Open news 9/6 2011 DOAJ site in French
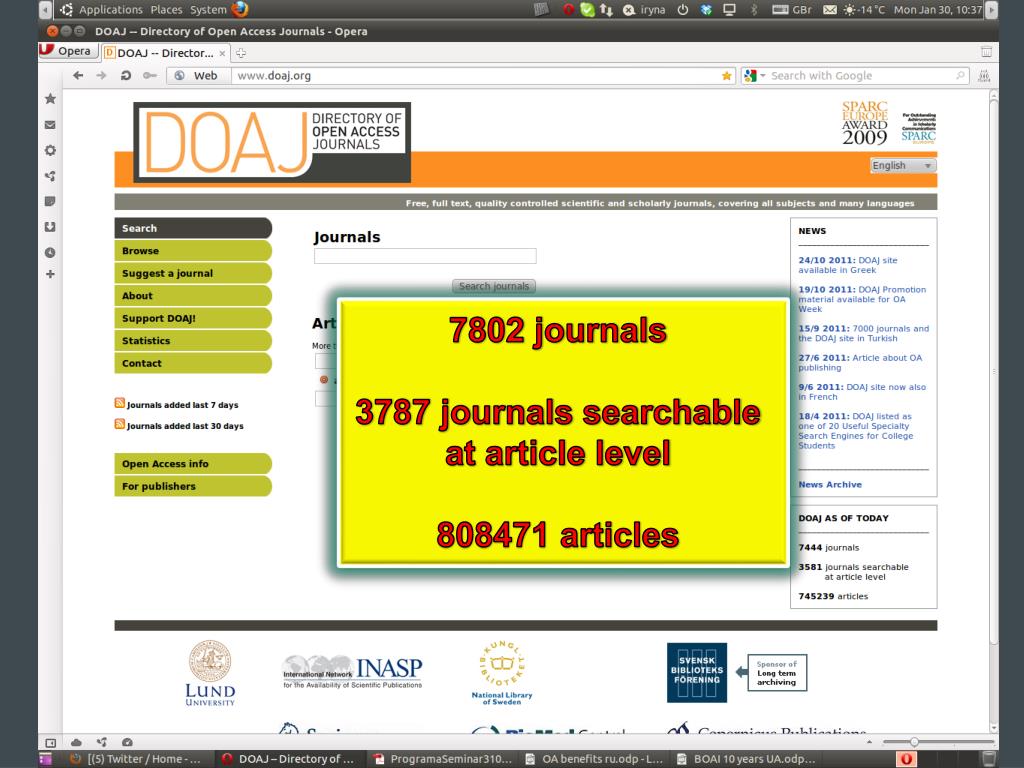 pos(862,392)
